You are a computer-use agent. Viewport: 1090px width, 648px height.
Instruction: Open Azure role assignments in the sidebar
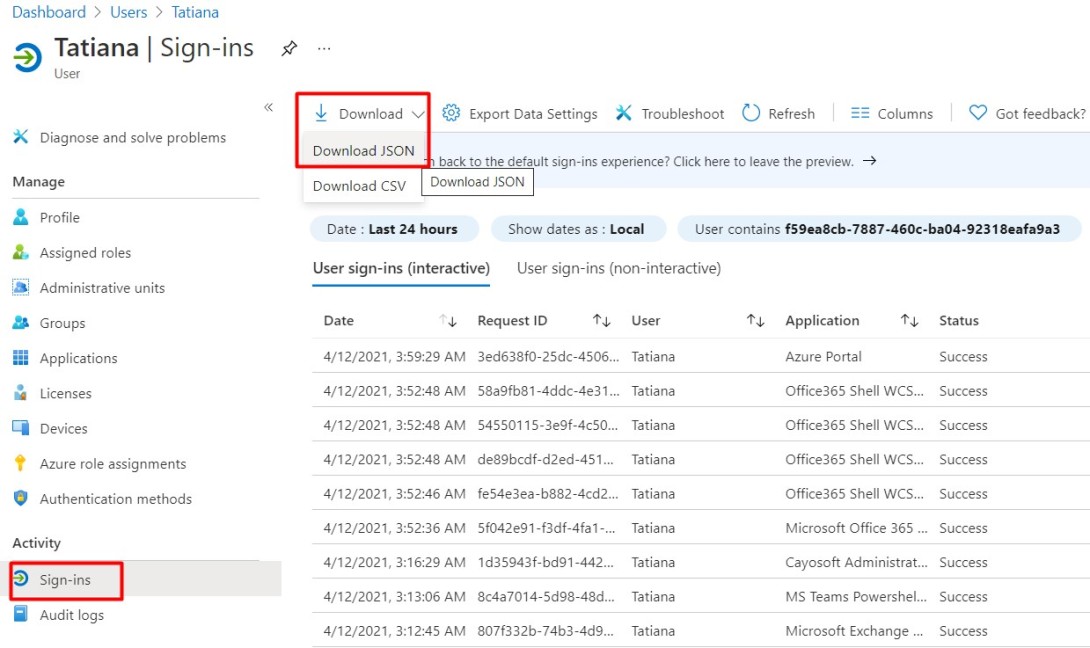(x=113, y=464)
